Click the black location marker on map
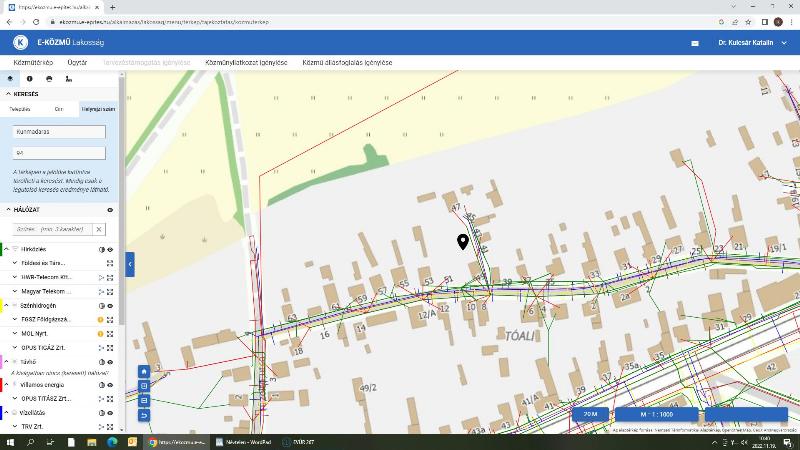The height and width of the screenshot is (450, 800). (x=463, y=242)
